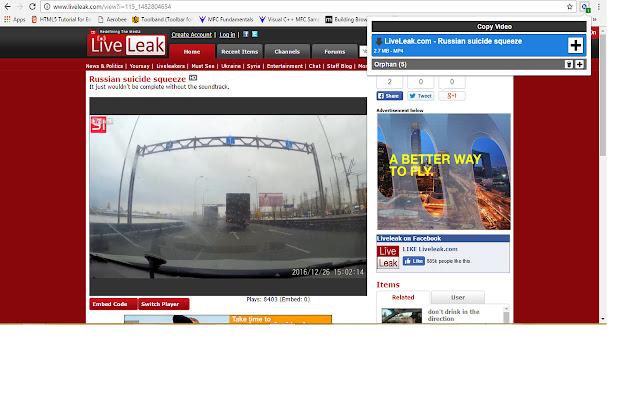
Task: Open the don't drink in the direction thumbnail
Action: pos(402,316)
